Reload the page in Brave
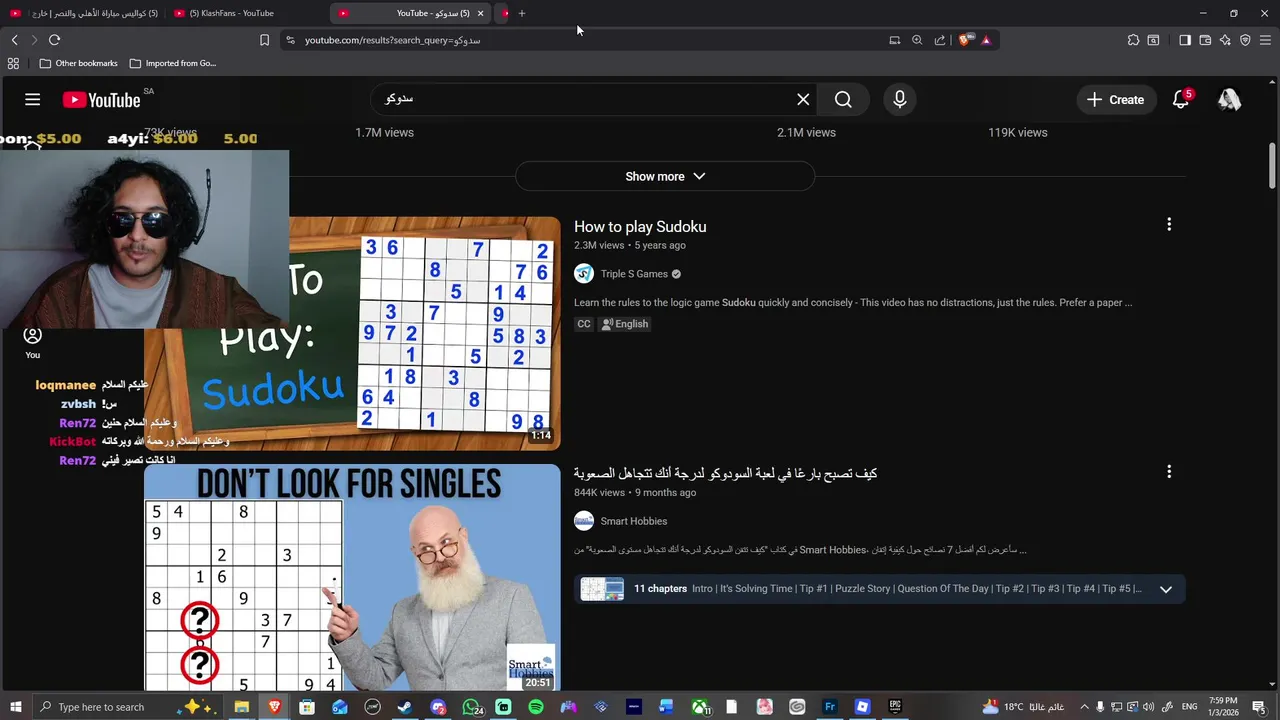Image resolution: width=1280 pixels, height=720 pixels. [x=54, y=40]
